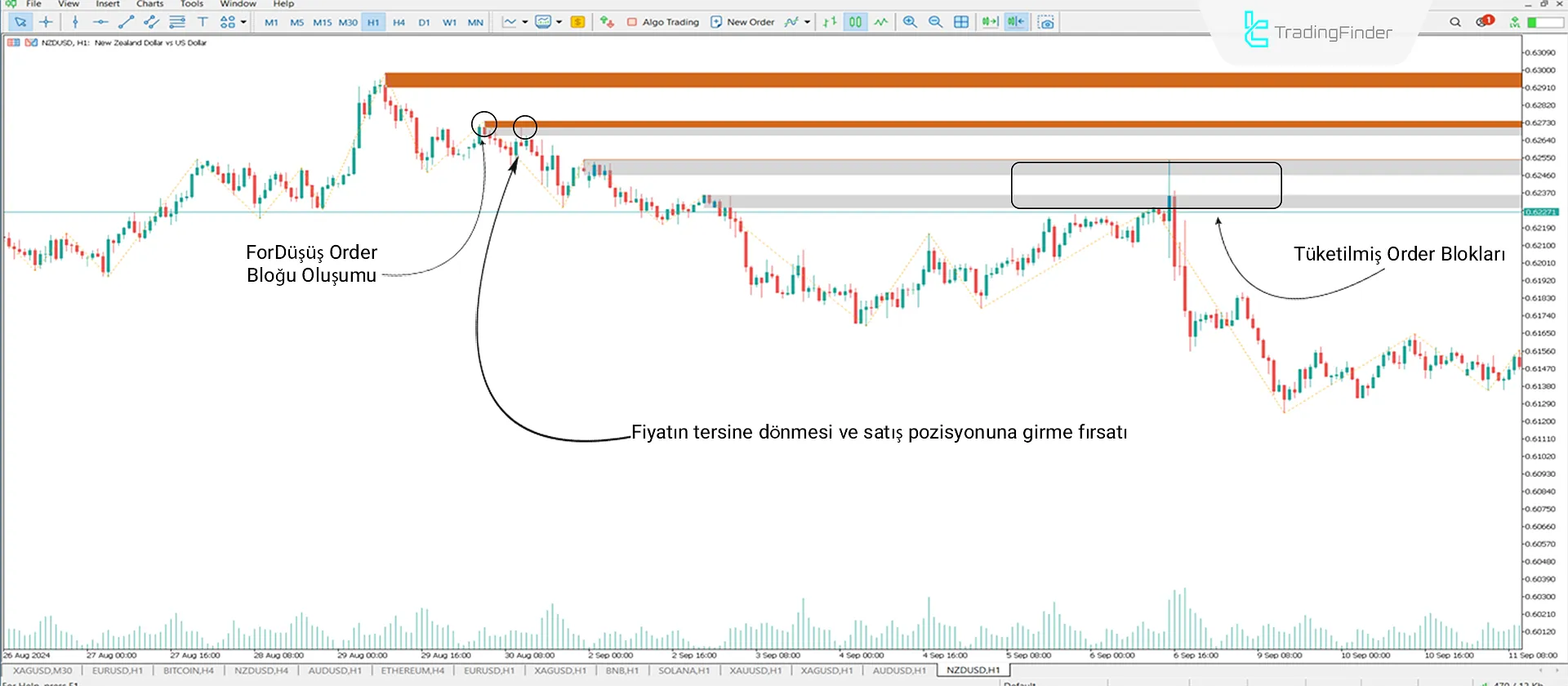Click the zoom in magnifier
This screenshot has height=686, width=1568.
(x=910, y=22)
